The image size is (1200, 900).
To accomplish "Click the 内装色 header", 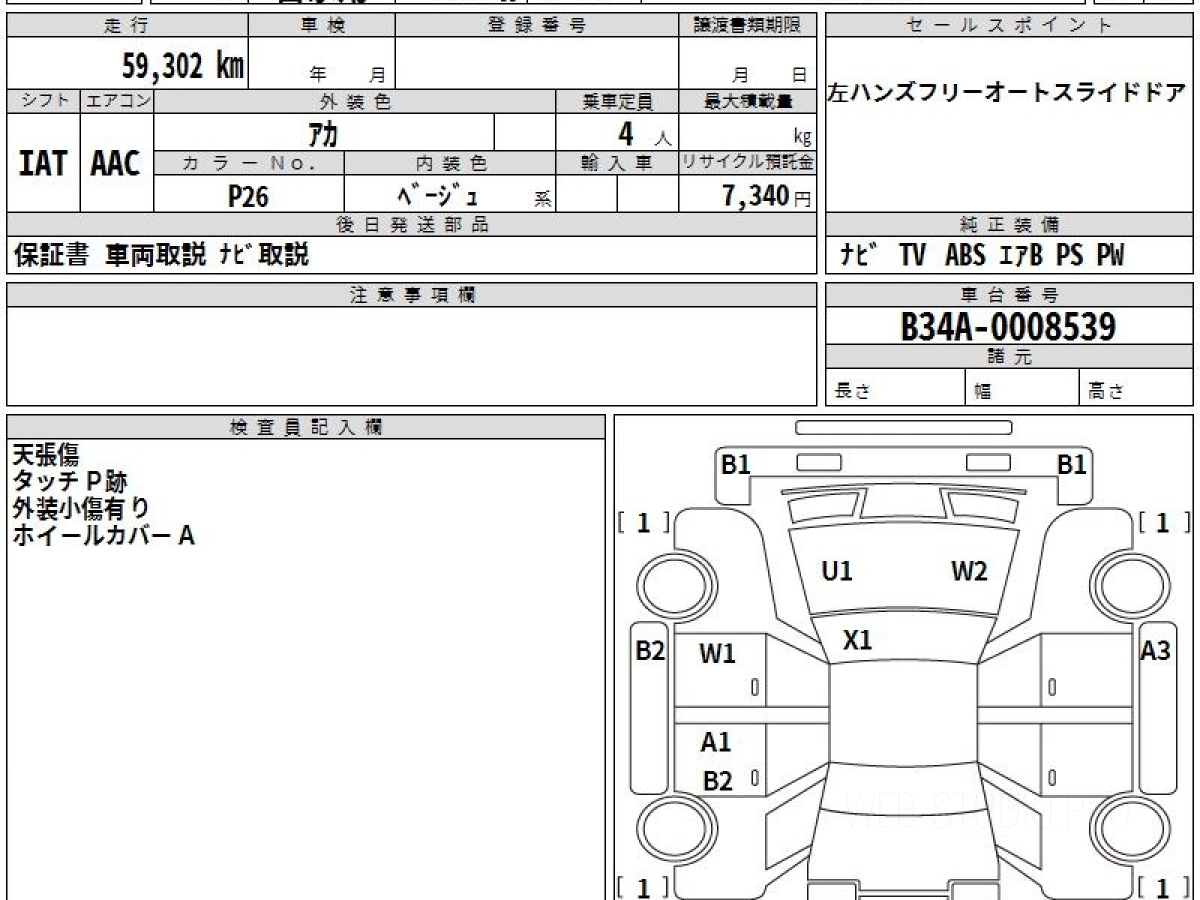I will point(450,163).
